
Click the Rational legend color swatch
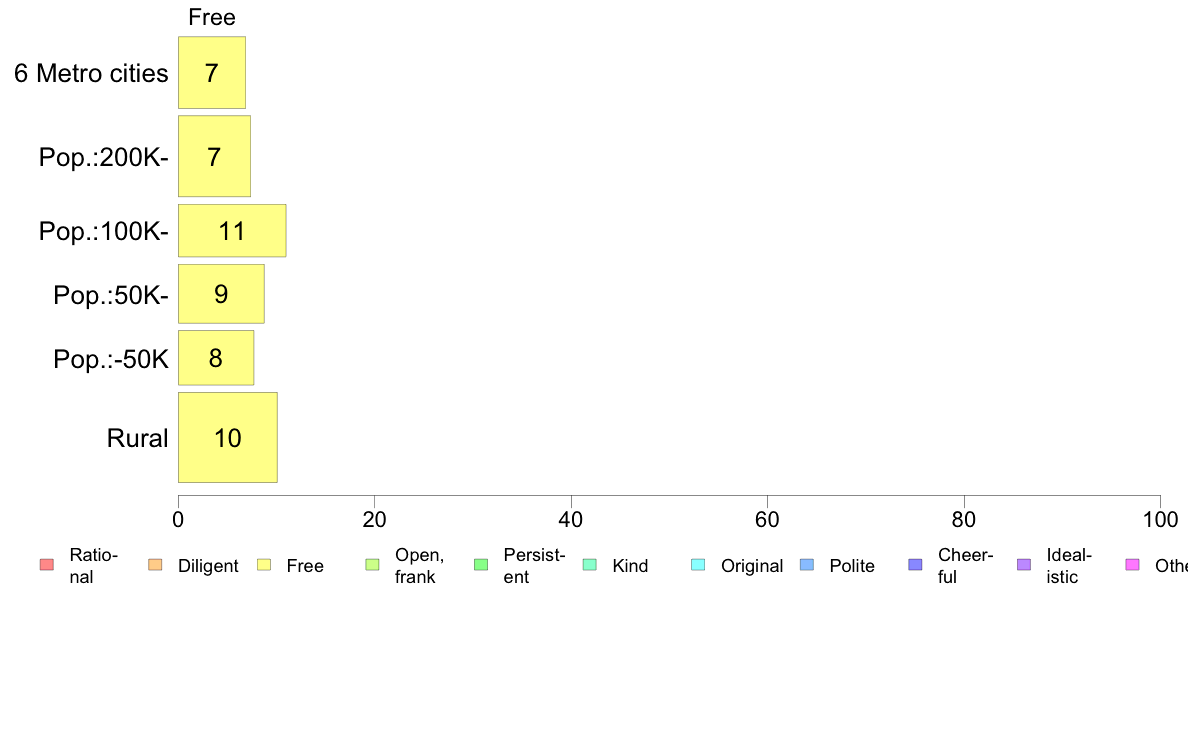pyautogui.click(x=47, y=565)
